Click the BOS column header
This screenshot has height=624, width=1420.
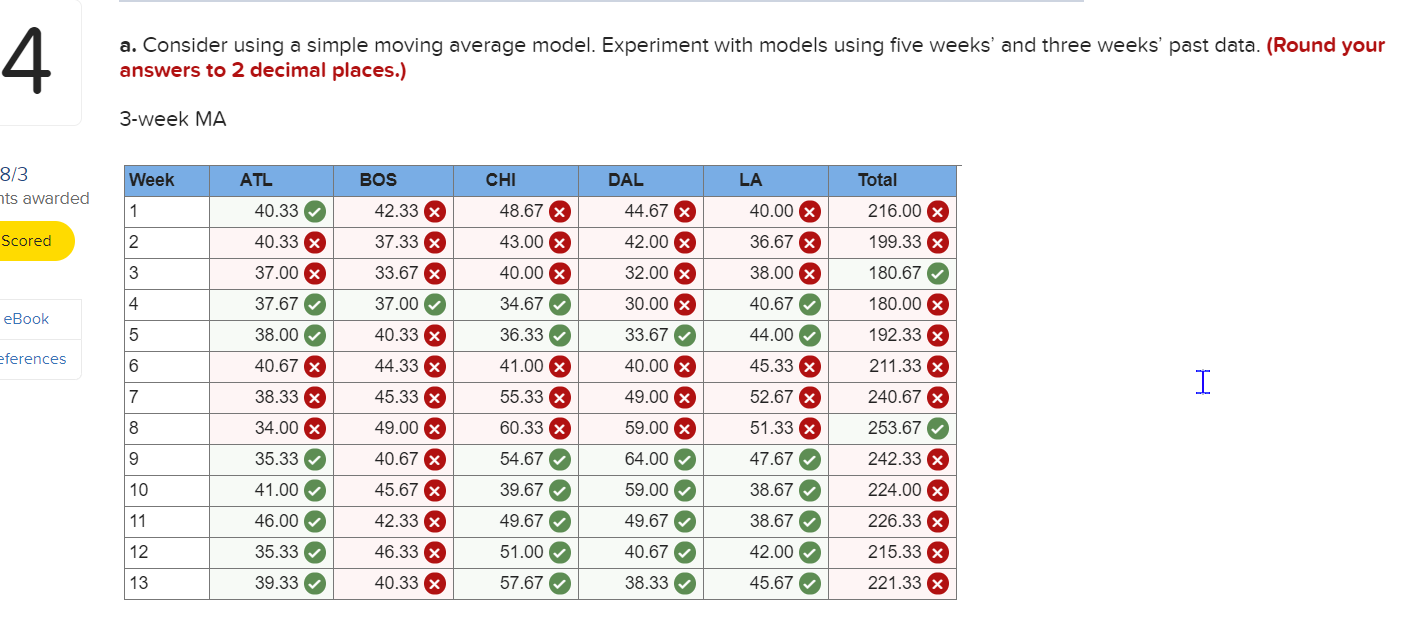(x=379, y=180)
